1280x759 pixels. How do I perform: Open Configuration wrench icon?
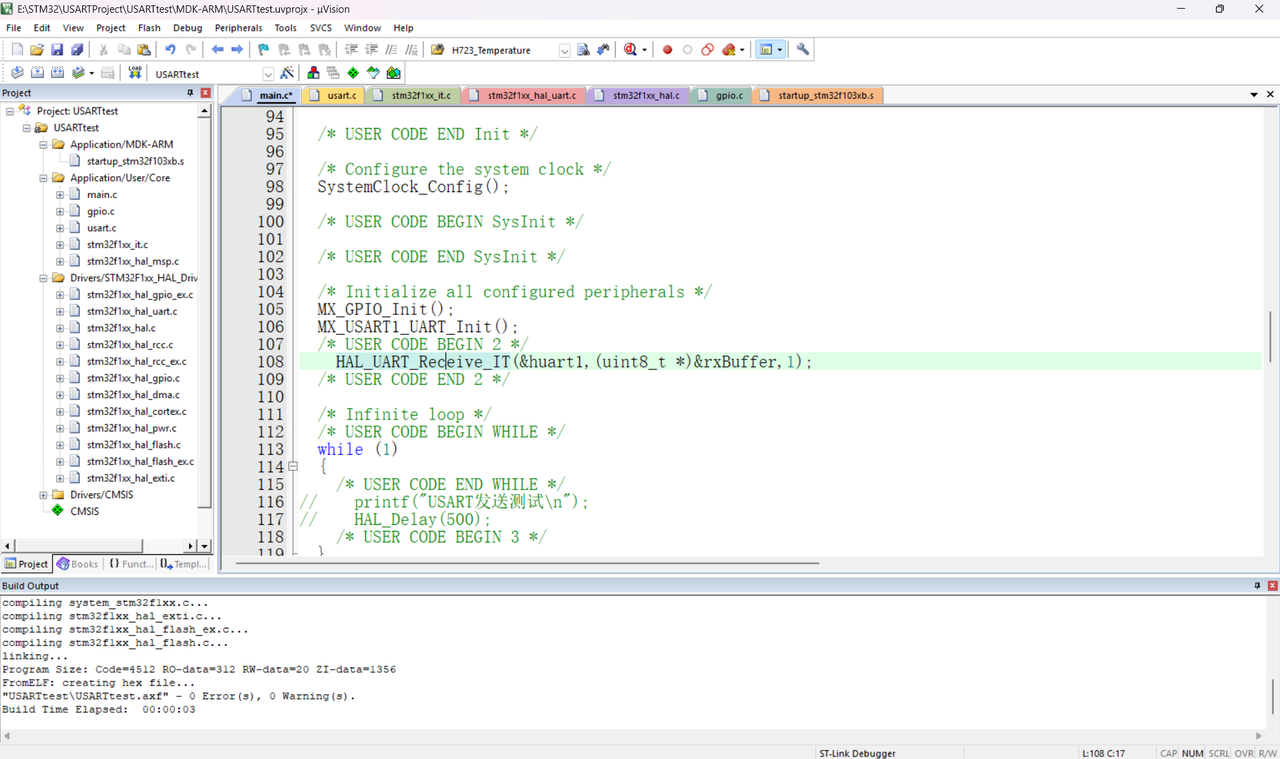pos(802,50)
